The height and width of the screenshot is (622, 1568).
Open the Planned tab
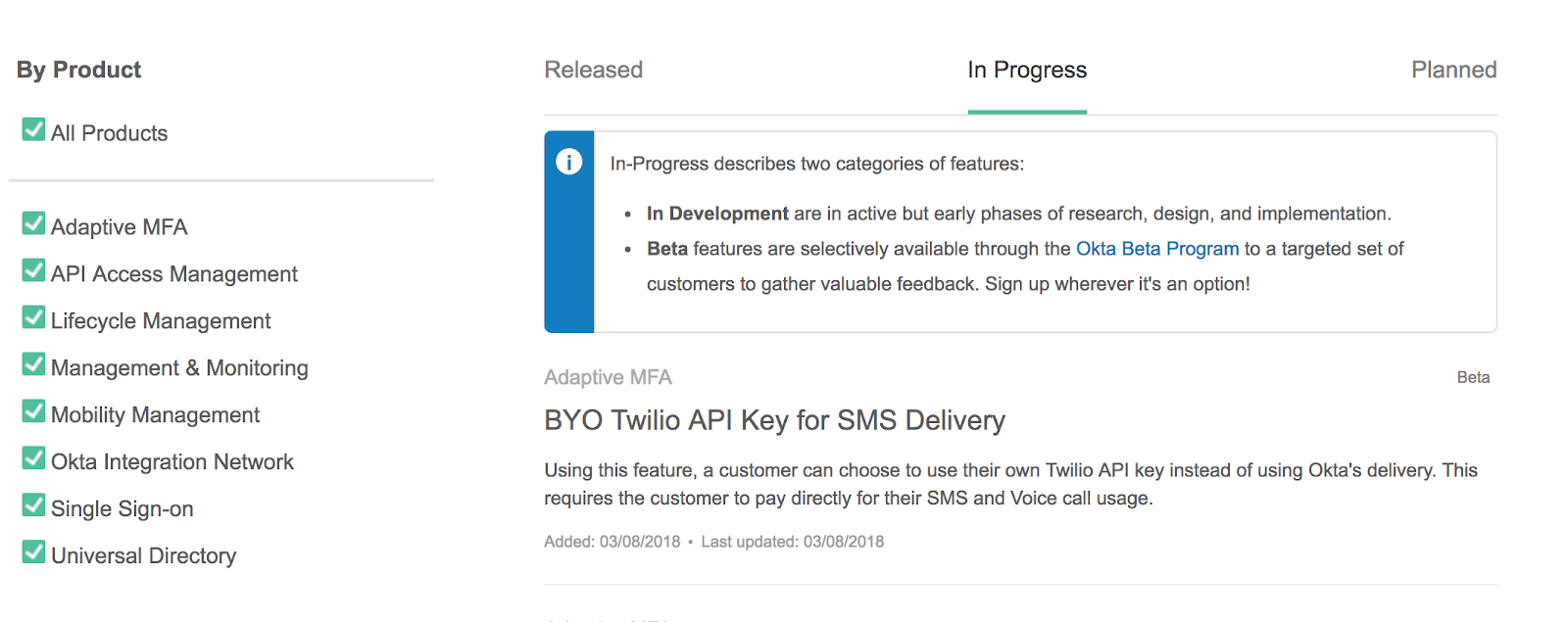(1453, 71)
